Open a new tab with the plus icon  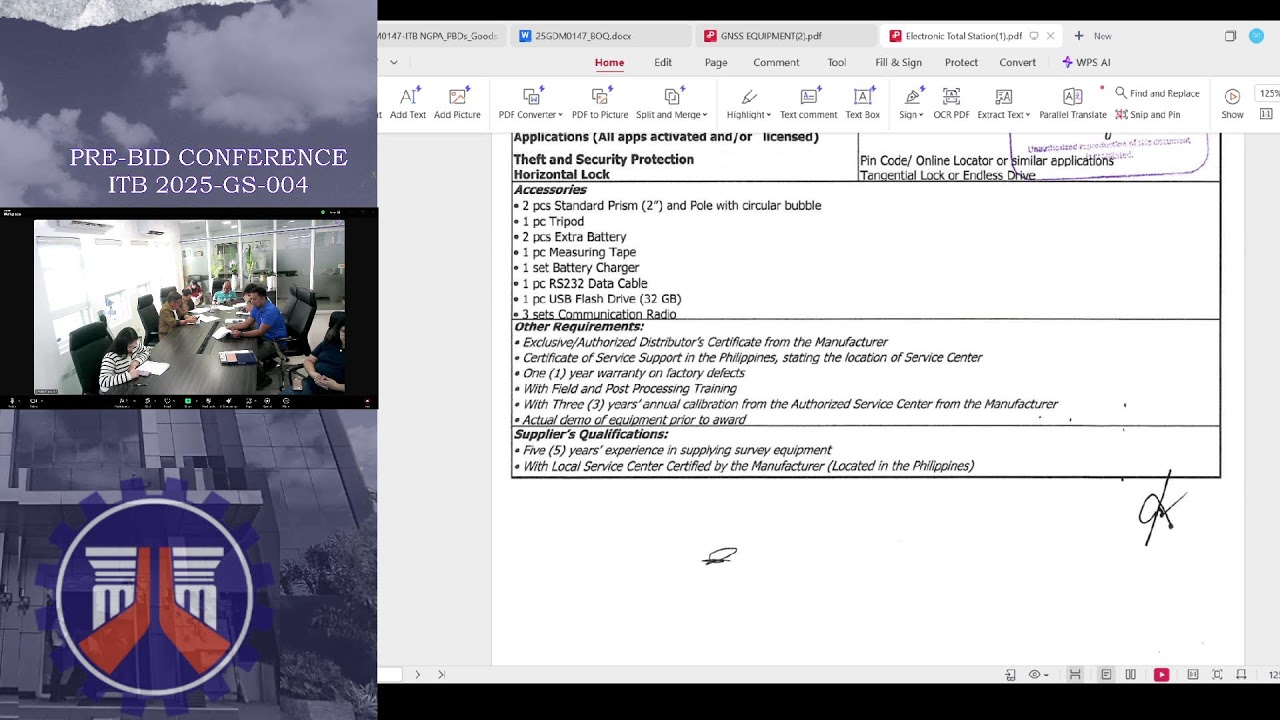point(1078,36)
